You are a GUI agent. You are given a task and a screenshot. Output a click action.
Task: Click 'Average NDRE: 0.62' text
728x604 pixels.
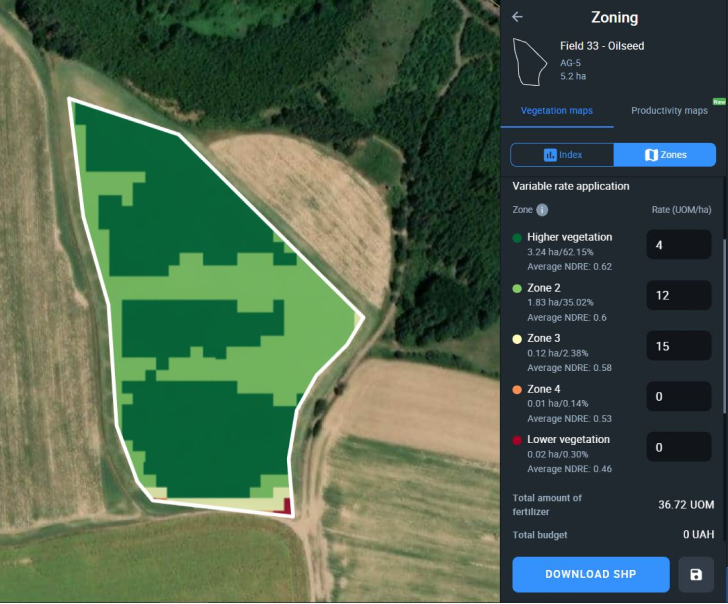tap(570, 267)
